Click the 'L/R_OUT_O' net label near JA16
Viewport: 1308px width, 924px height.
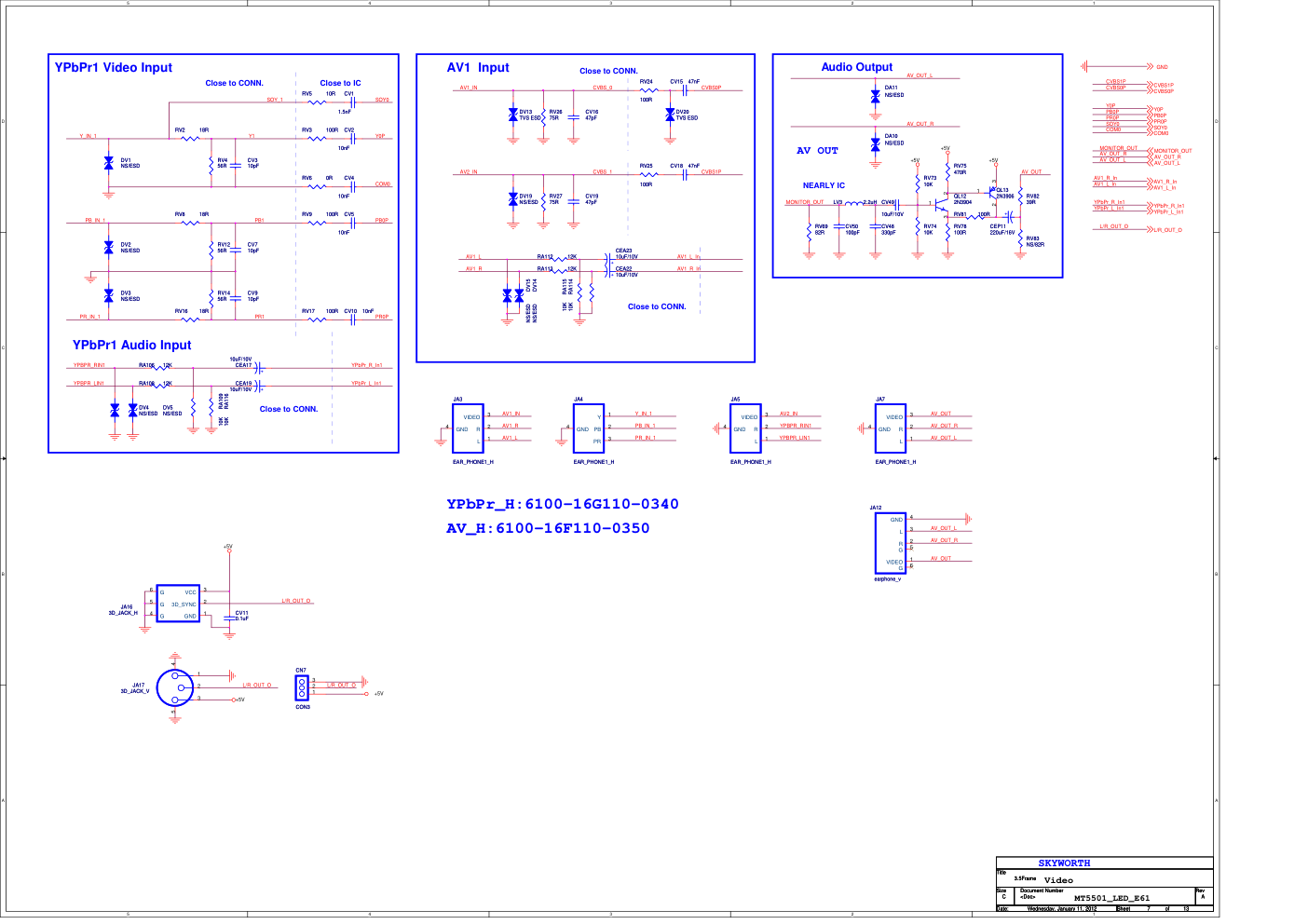[297, 601]
